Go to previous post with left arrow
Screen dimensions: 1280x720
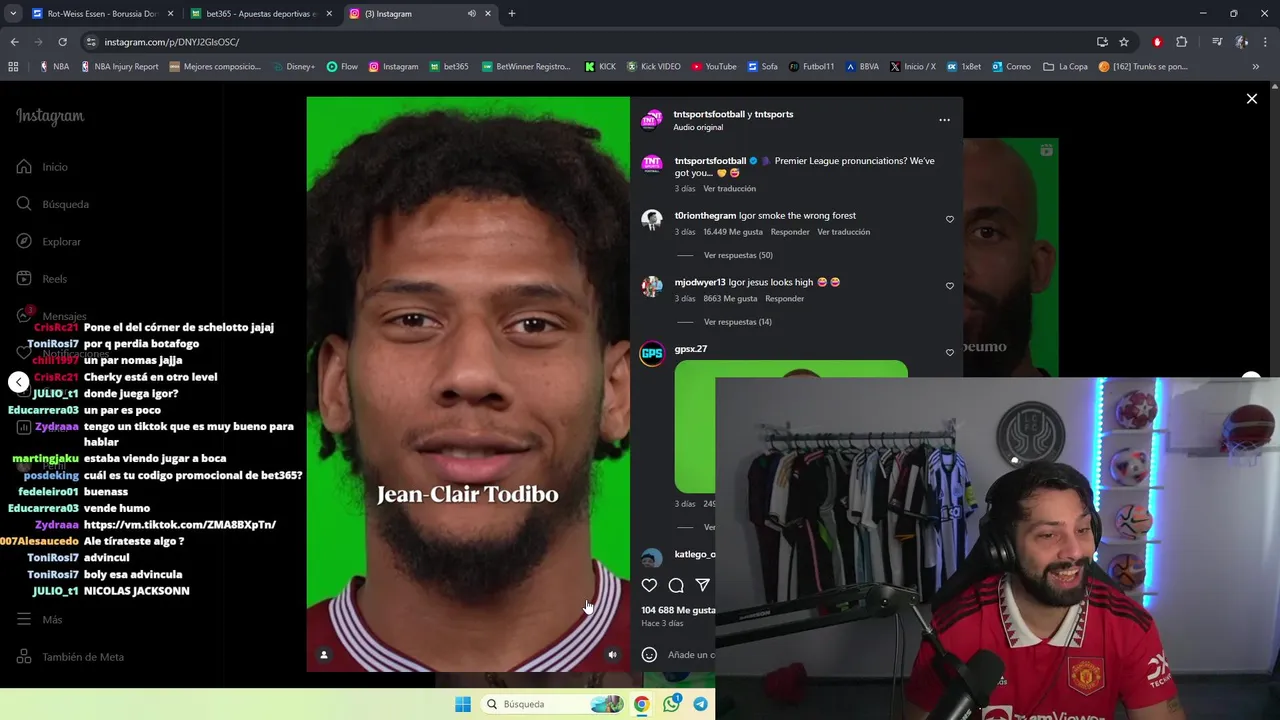[x=18, y=382]
